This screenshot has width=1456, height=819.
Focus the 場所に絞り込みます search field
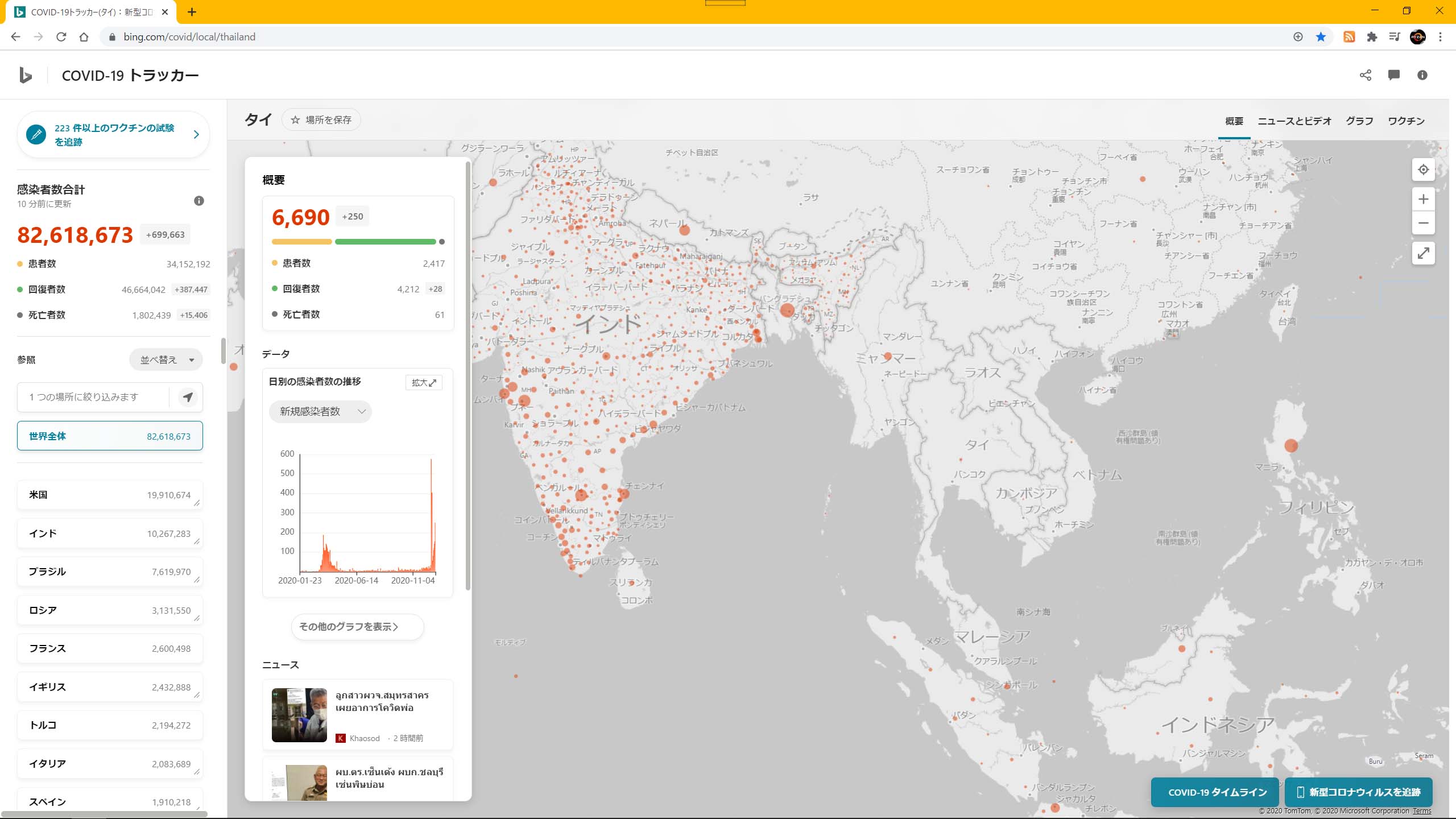(x=94, y=397)
